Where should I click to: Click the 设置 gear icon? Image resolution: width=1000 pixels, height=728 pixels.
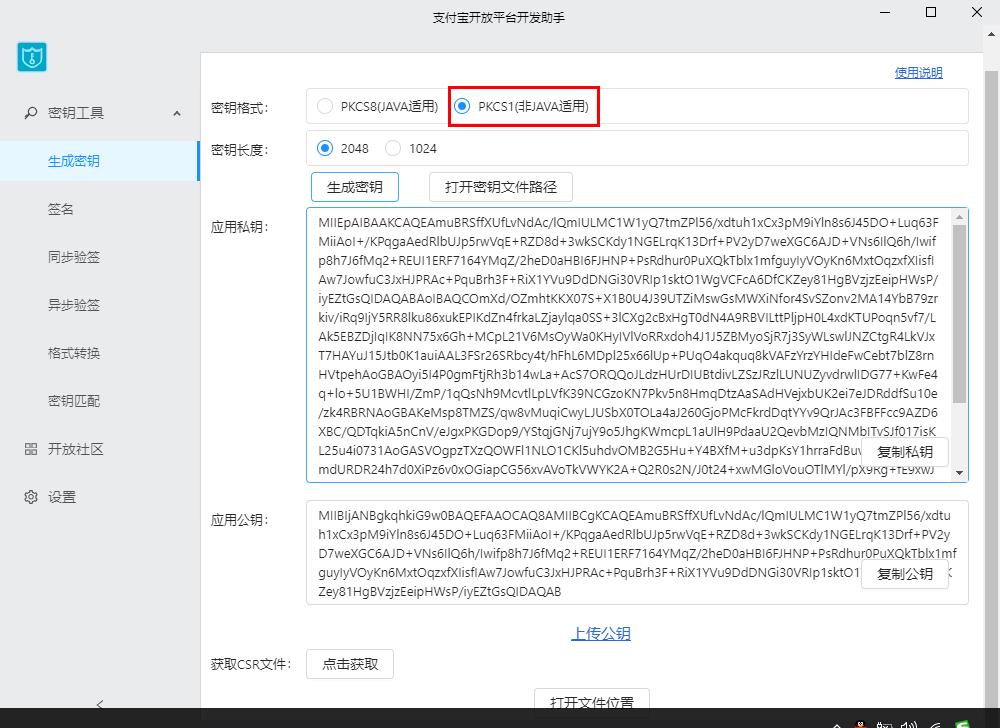click(x=31, y=497)
